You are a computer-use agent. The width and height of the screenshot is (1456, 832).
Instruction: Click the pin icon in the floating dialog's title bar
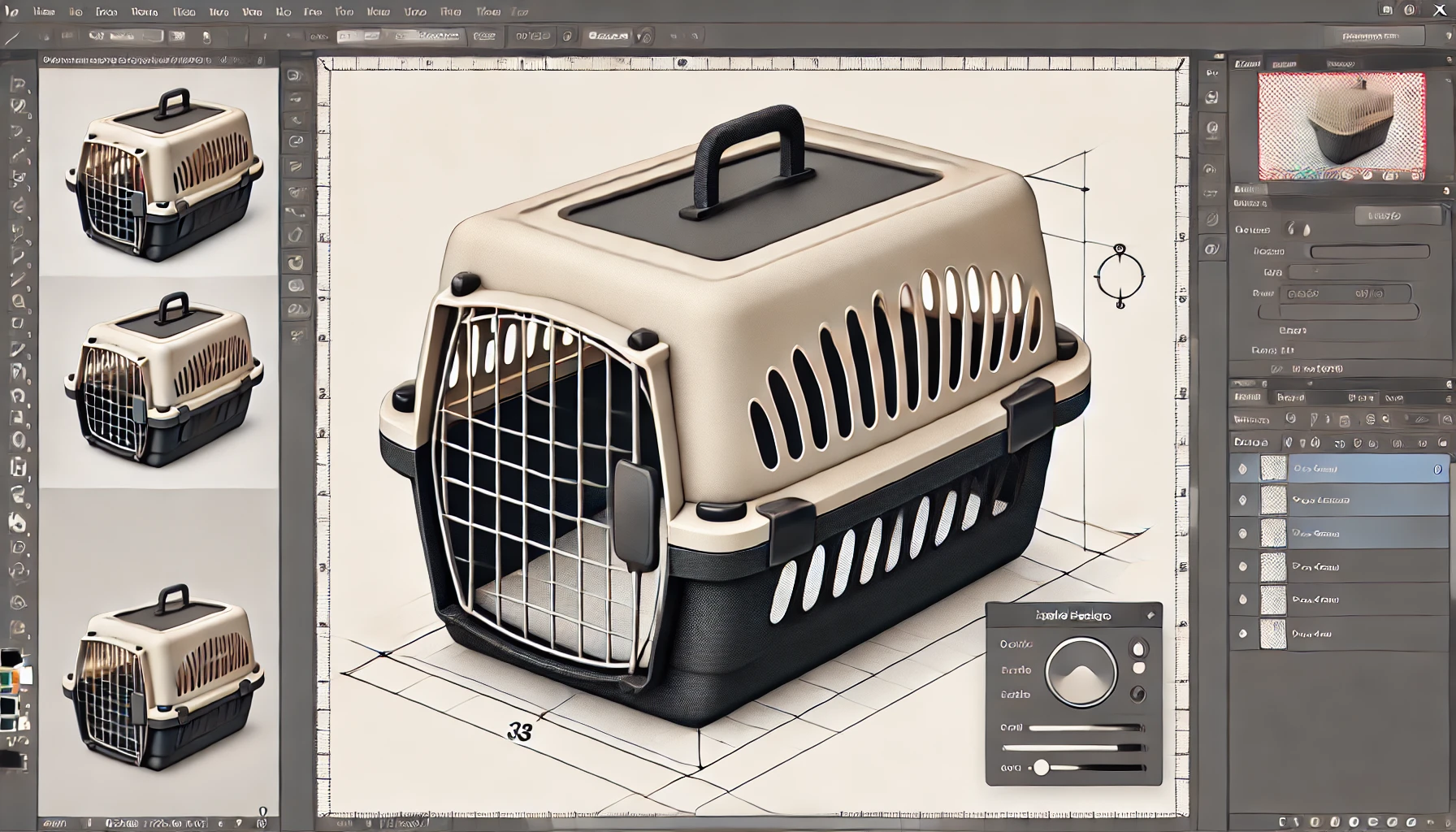tap(1150, 616)
